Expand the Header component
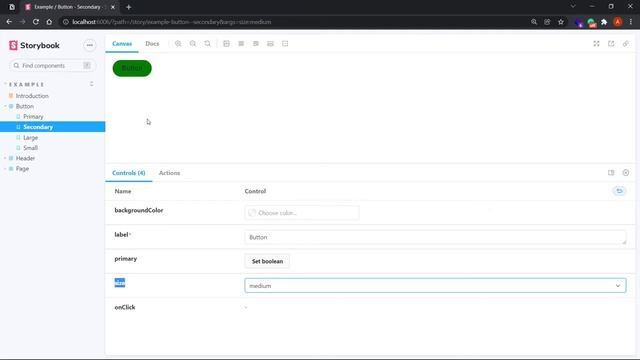 25,158
